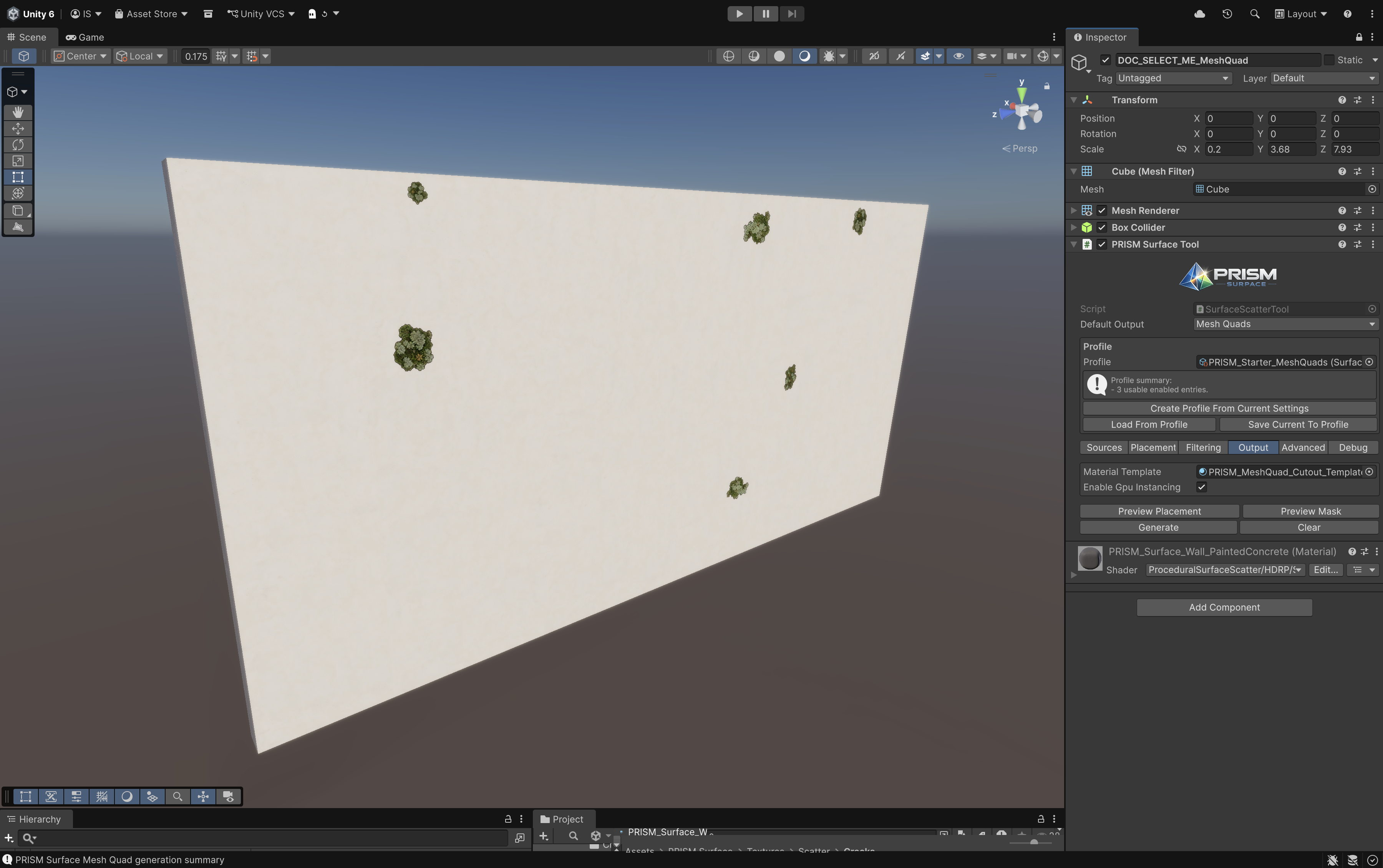The image size is (1383, 868).
Task: Open the Layer dropdown
Action: [x=1324, y=78]
